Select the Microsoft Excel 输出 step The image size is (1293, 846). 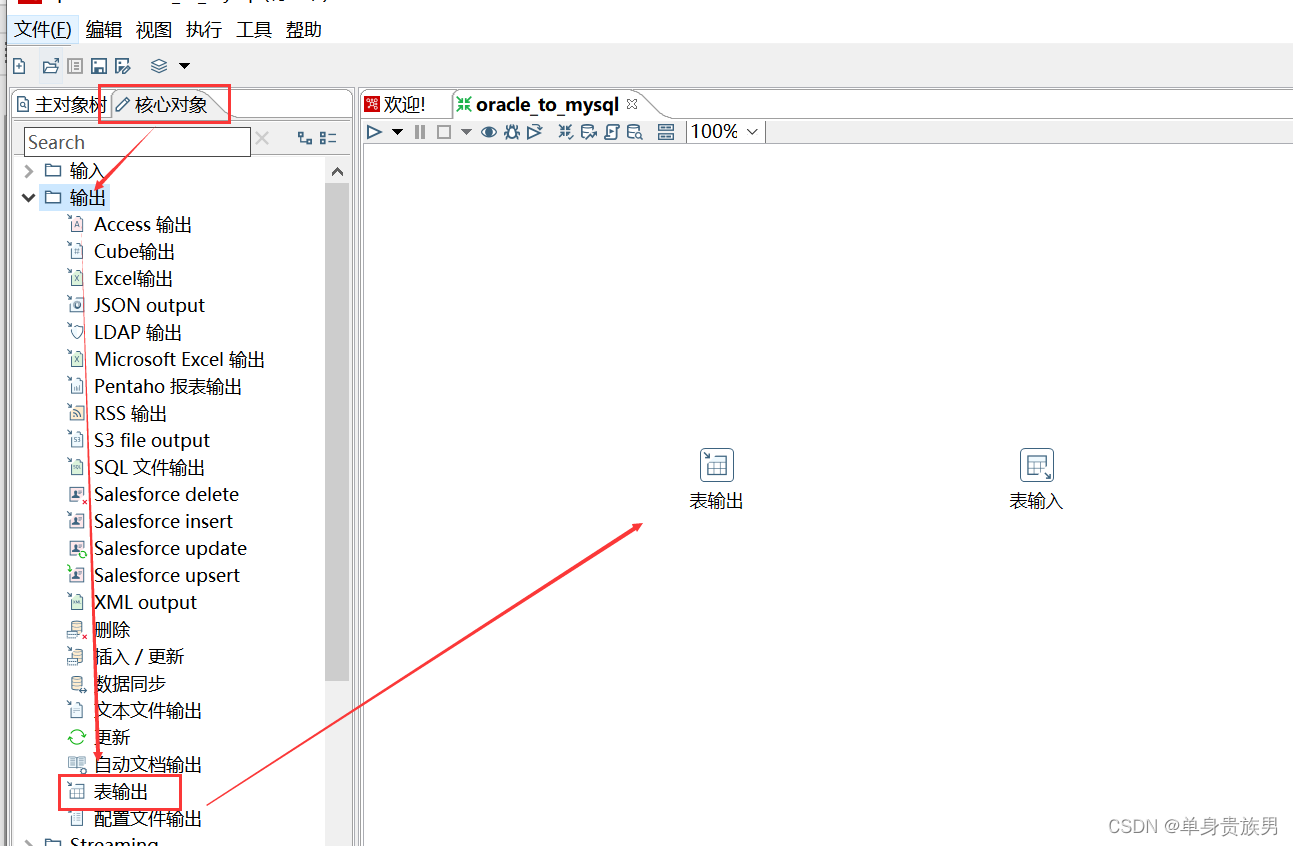(x=180, y=360)
